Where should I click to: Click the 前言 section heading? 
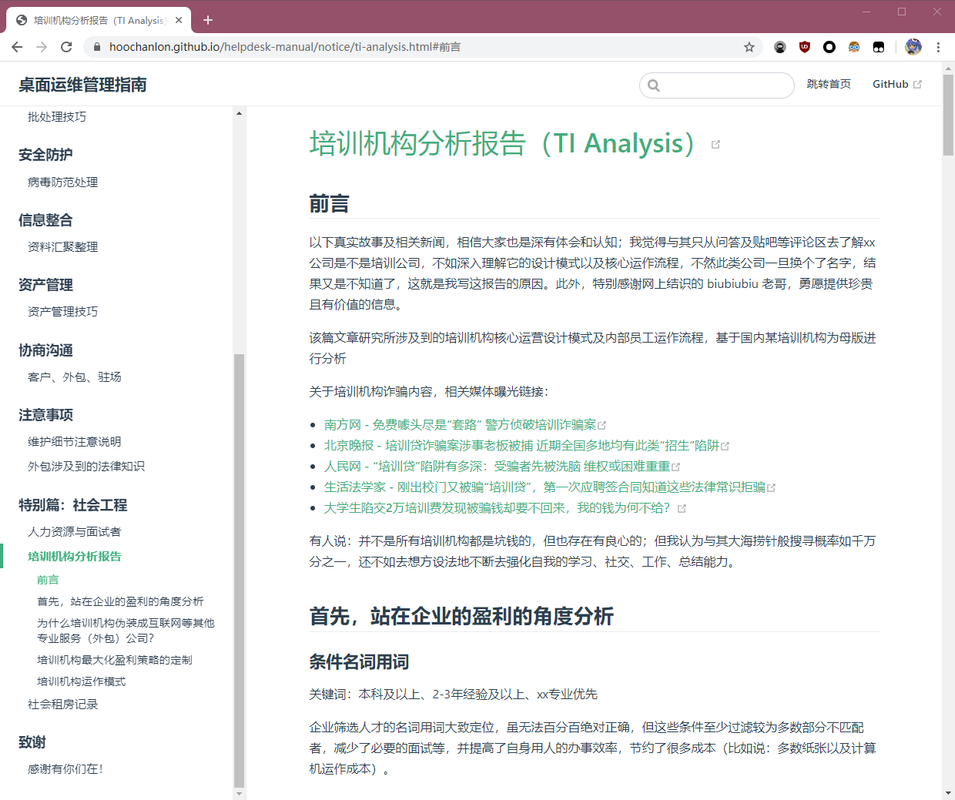pyautogui.click(x=329, y=203)
